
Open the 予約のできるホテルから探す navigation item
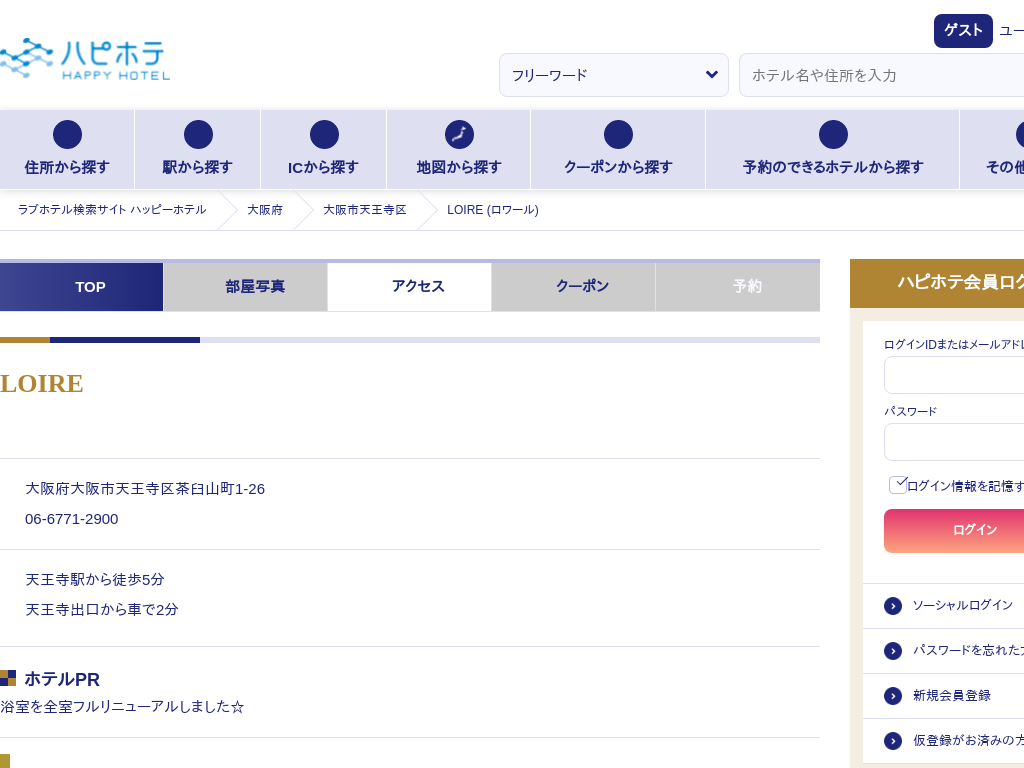pos(833,150)
